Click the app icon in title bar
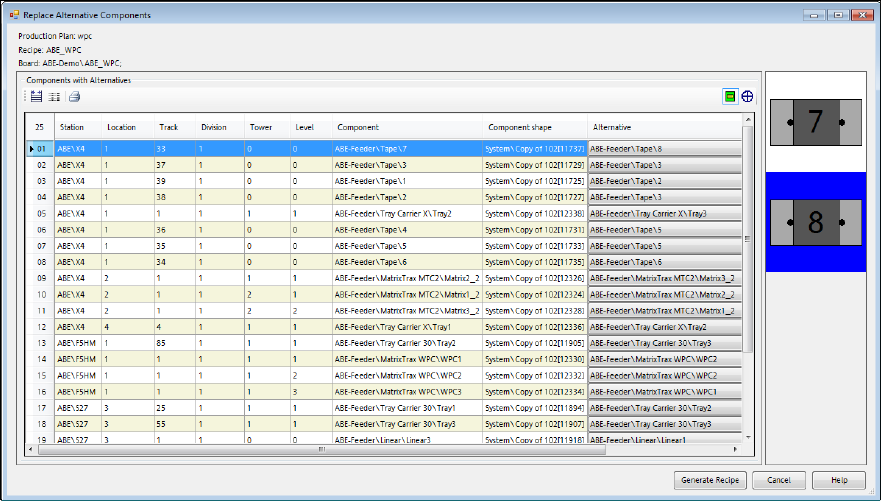The width and height of the screenshot is (881, 501). [x=12, y=15]
